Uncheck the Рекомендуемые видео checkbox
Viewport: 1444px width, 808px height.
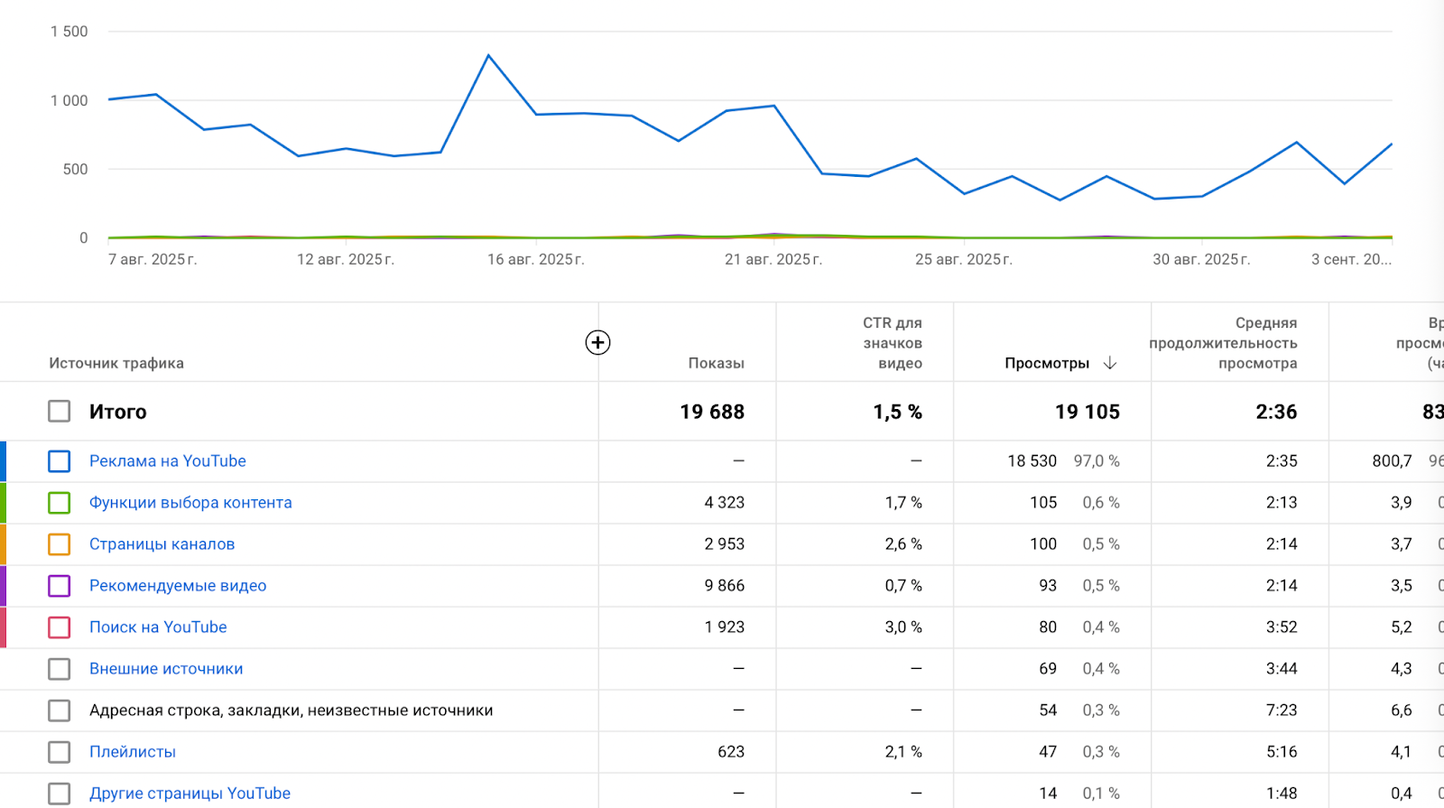coord(59,586)
